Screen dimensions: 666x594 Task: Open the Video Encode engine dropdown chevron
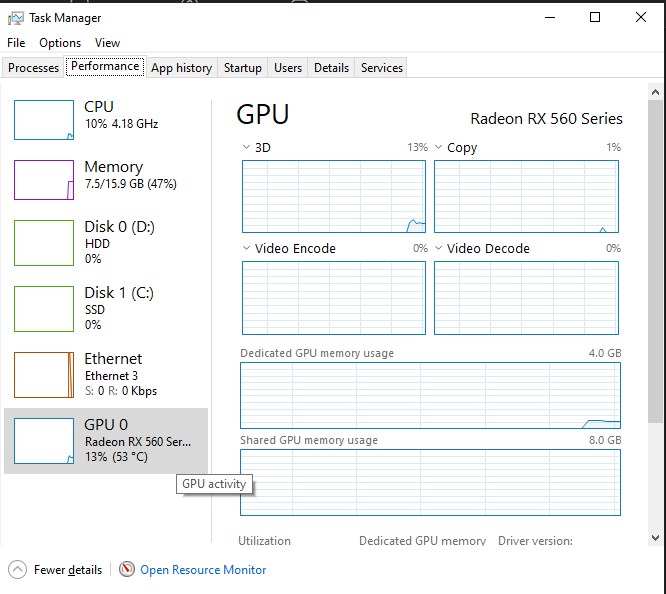click(246, 248)
